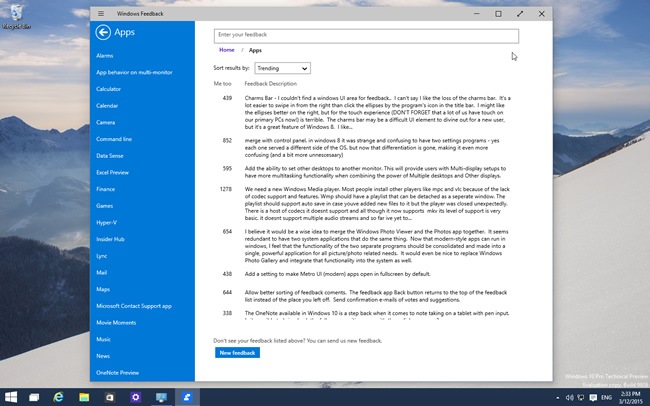Toggle full-screen with the diagonal arrows icon
Viewport: 650px width, 406px height.
(520, 14)
